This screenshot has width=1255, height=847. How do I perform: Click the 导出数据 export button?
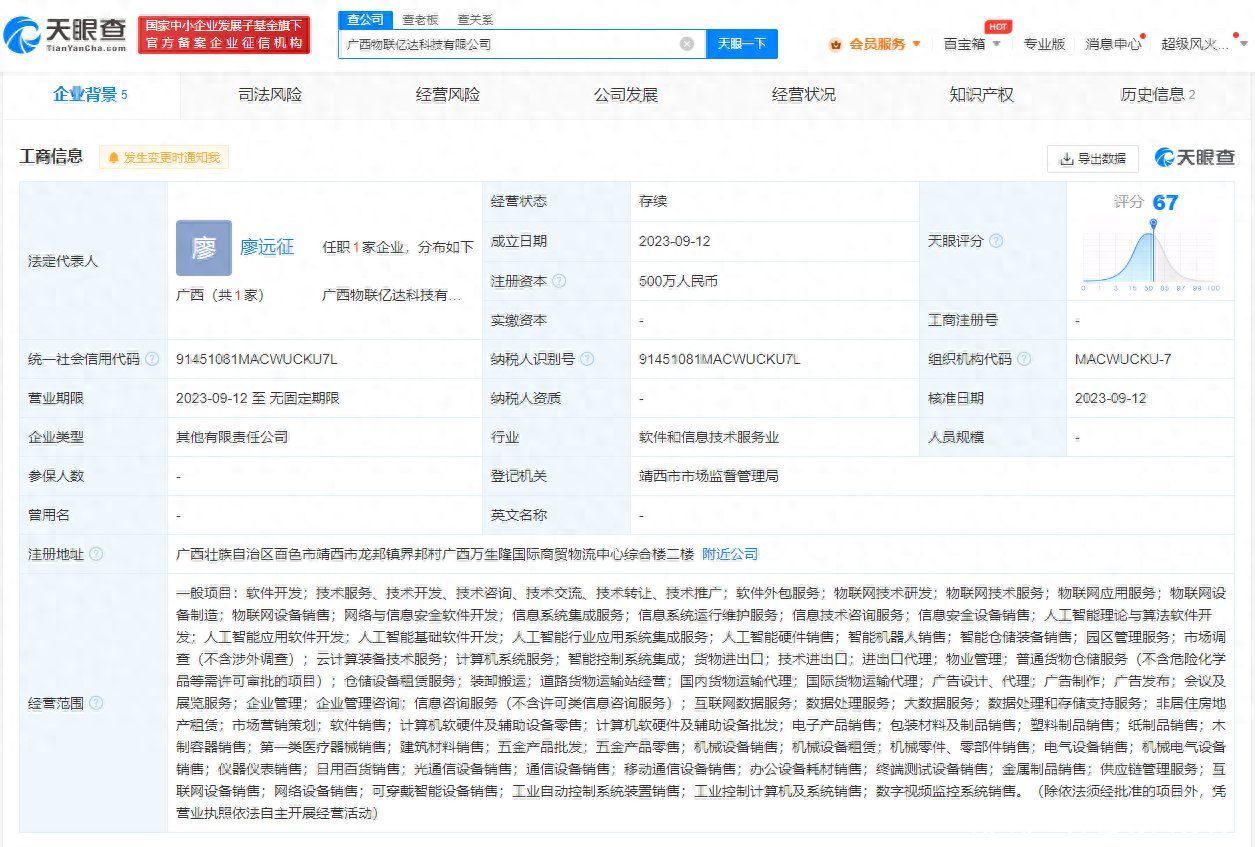point(1094,158)
